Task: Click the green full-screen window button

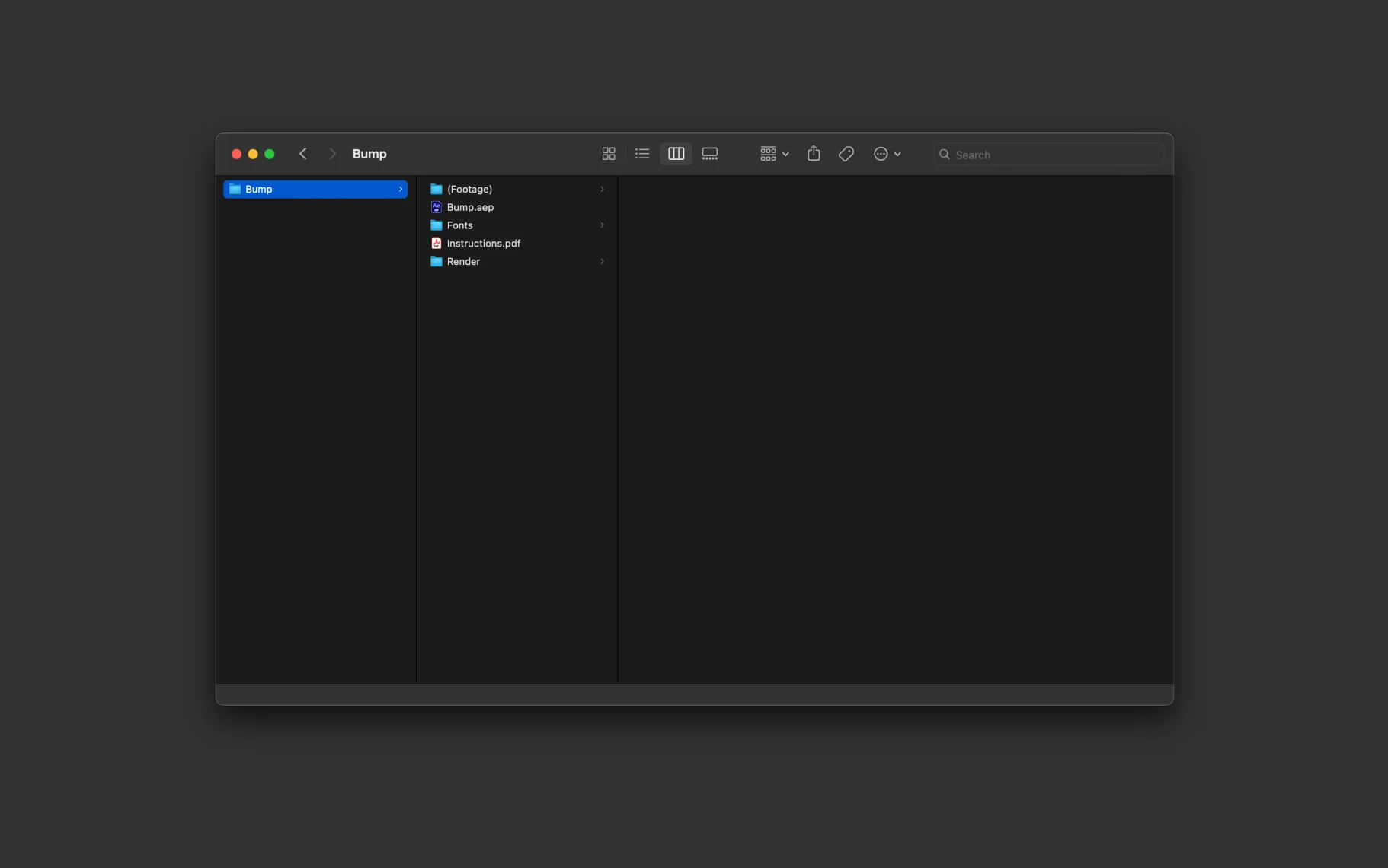Action: (270, 154)
